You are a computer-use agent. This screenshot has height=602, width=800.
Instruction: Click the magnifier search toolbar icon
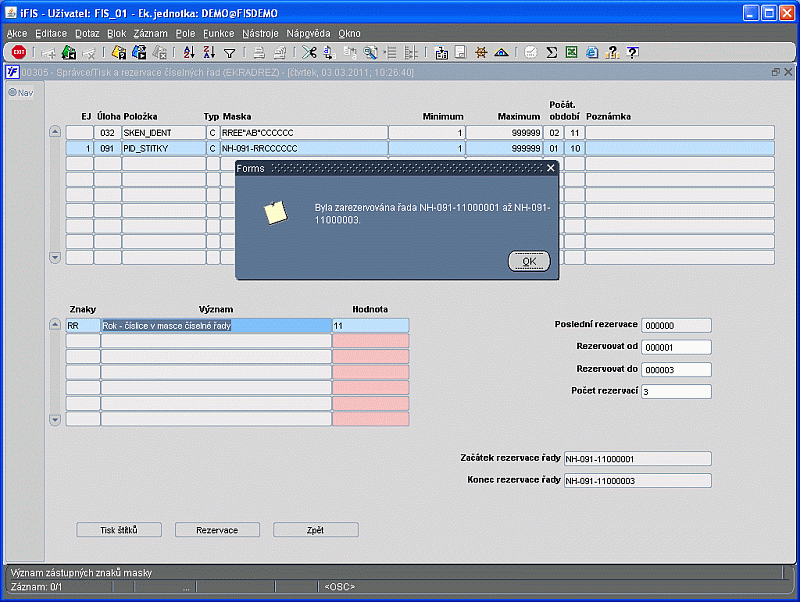[x=370, y=52]
